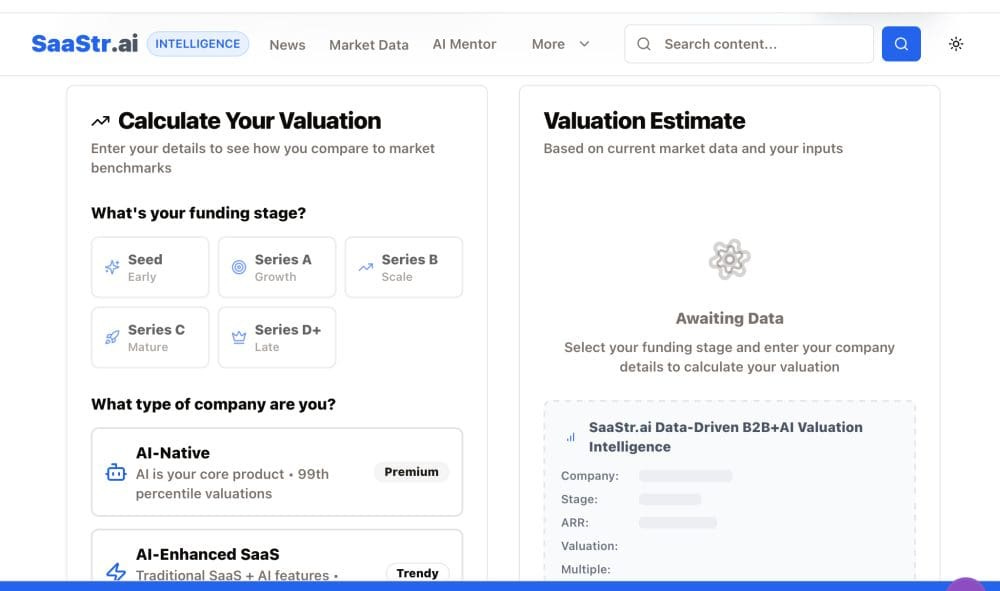
Task: Submit search with the blue button
Action: (901, 44)
